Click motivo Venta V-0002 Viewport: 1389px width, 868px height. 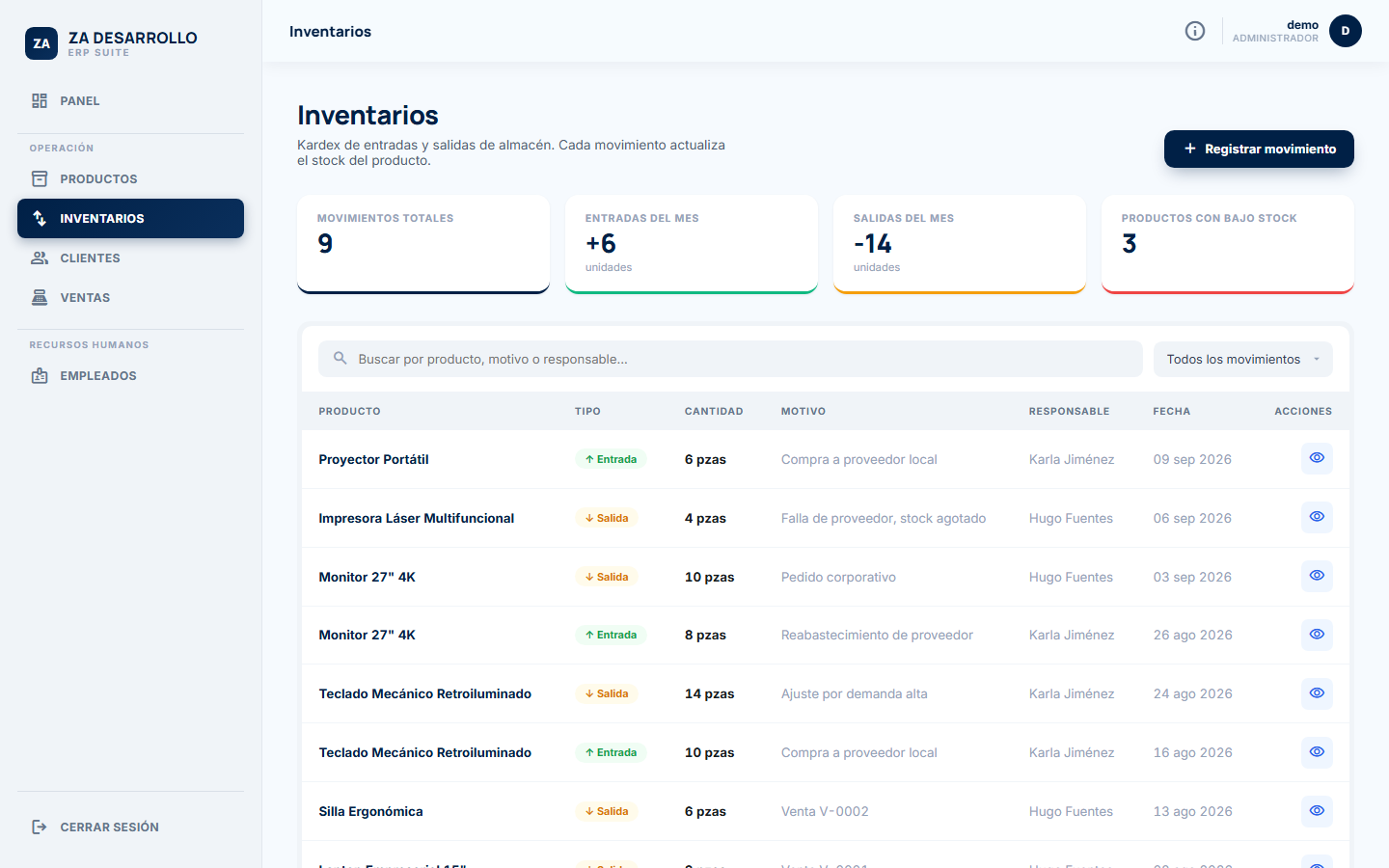[x=825, y=811]
